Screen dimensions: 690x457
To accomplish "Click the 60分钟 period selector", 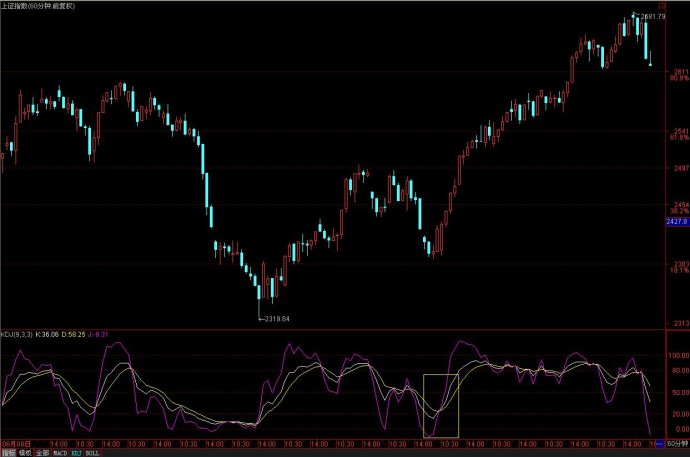I will [x=677, y=444].
